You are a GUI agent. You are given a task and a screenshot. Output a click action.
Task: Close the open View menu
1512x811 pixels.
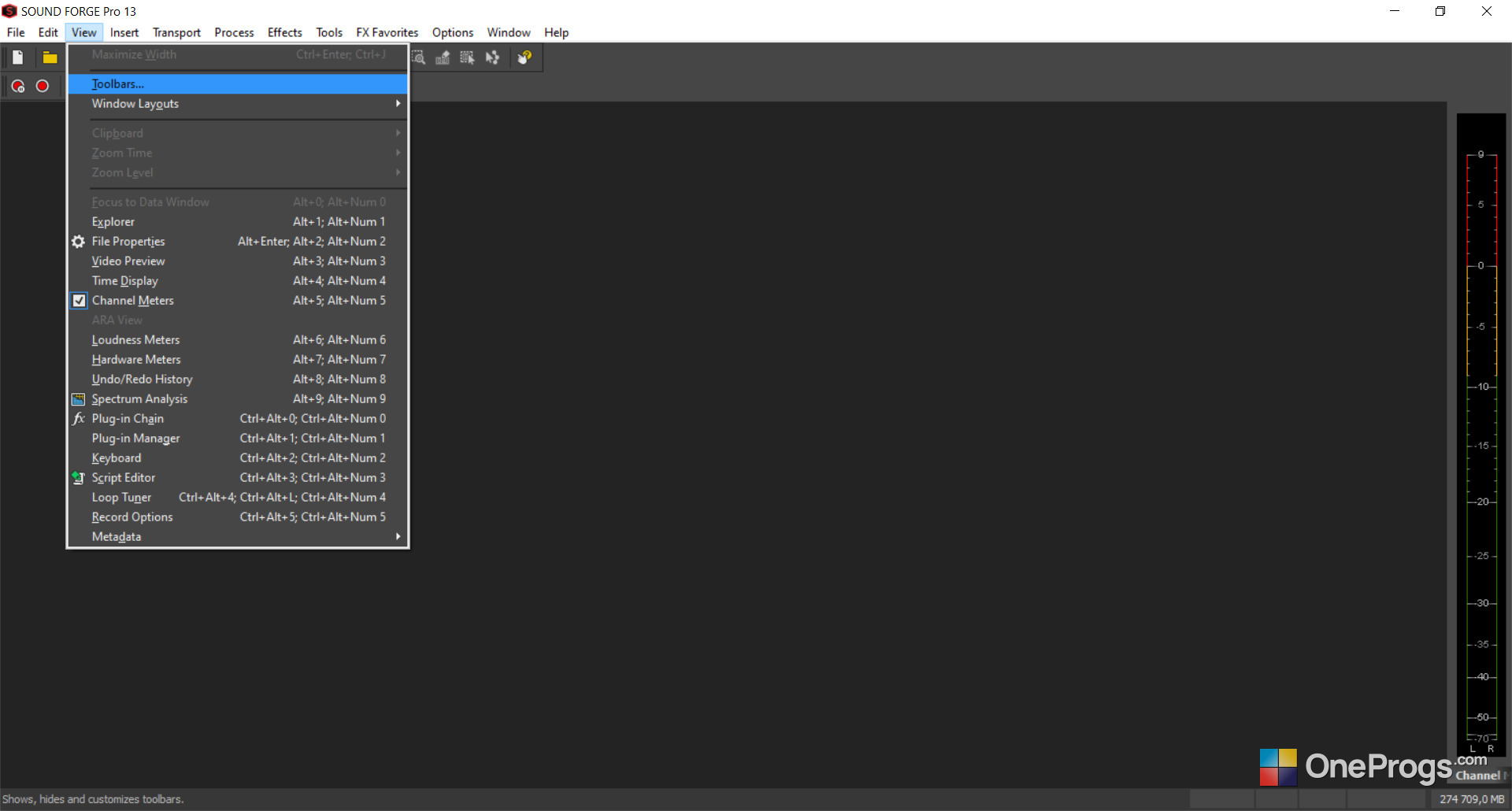84,32
